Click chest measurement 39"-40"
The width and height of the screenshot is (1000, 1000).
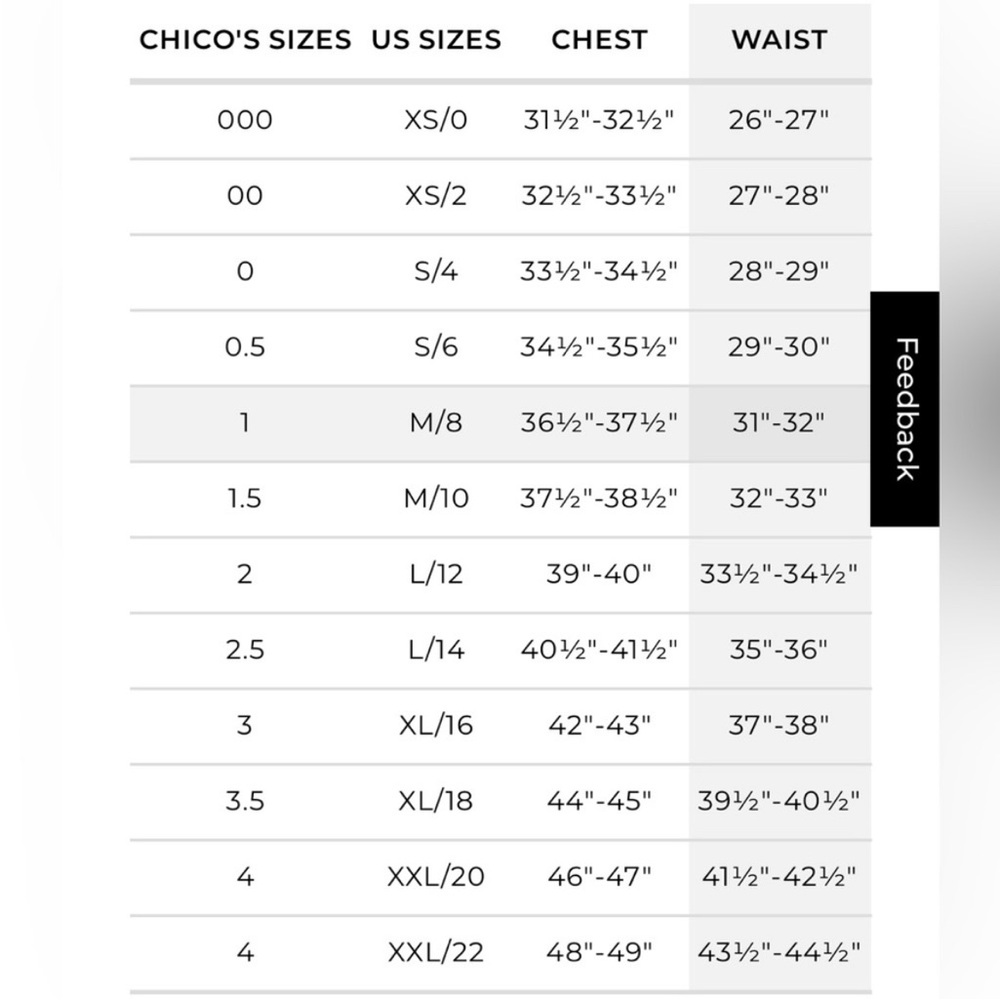click(x=599, y=574)
